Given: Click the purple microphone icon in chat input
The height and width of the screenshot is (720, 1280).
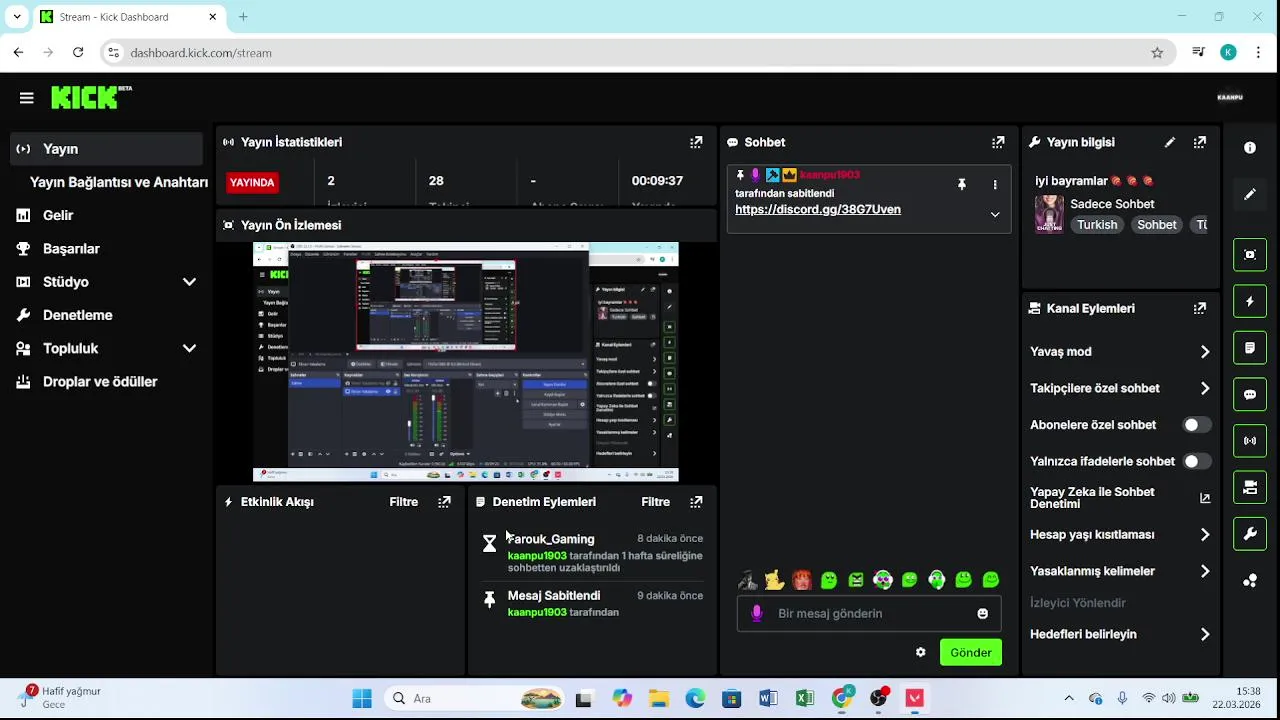Looking at the screenshot, I should [x=757, y=613].
